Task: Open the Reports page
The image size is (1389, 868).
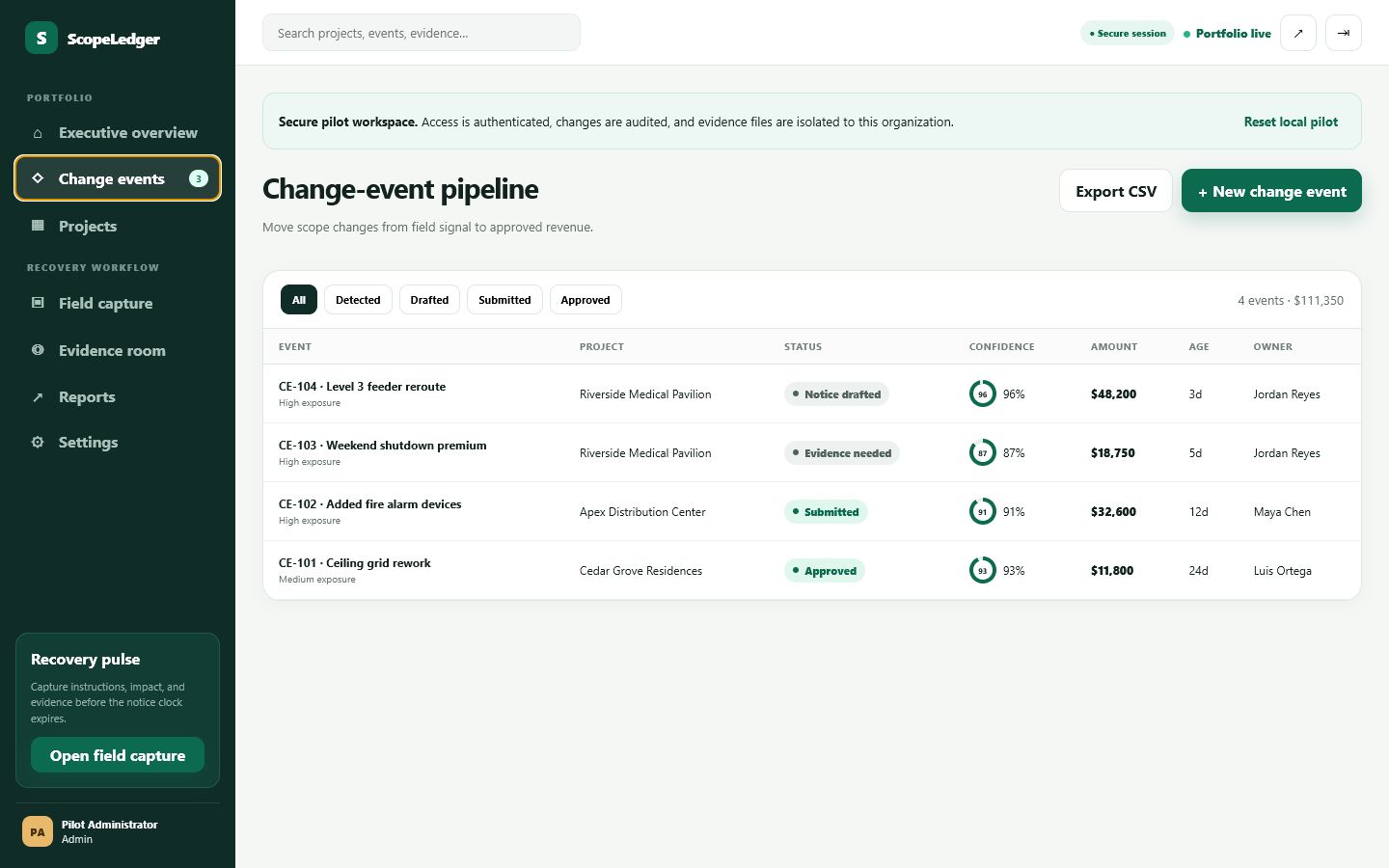Action: tap(118, 396)
